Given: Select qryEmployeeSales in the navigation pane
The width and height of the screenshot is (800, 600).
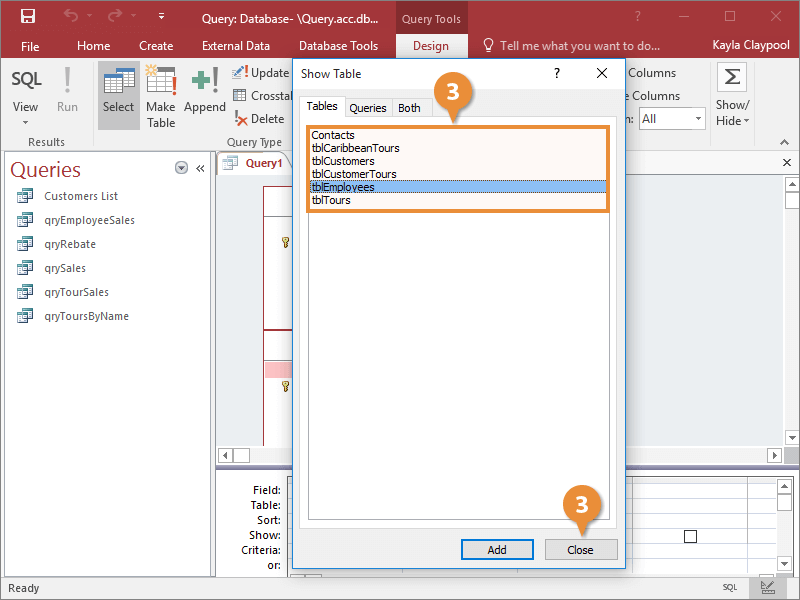Looking at the screenshot, I should coord(89,220).
